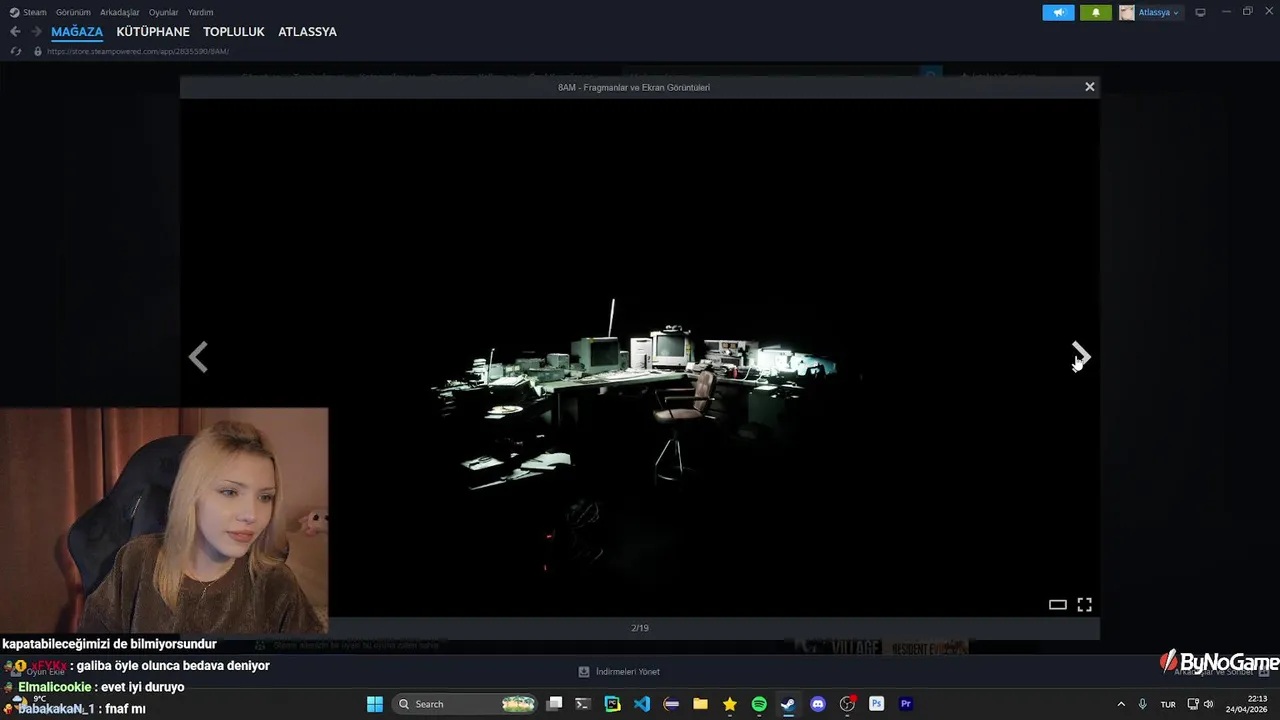
Task: Open PyCharm from taskbar
Action: 613,704
